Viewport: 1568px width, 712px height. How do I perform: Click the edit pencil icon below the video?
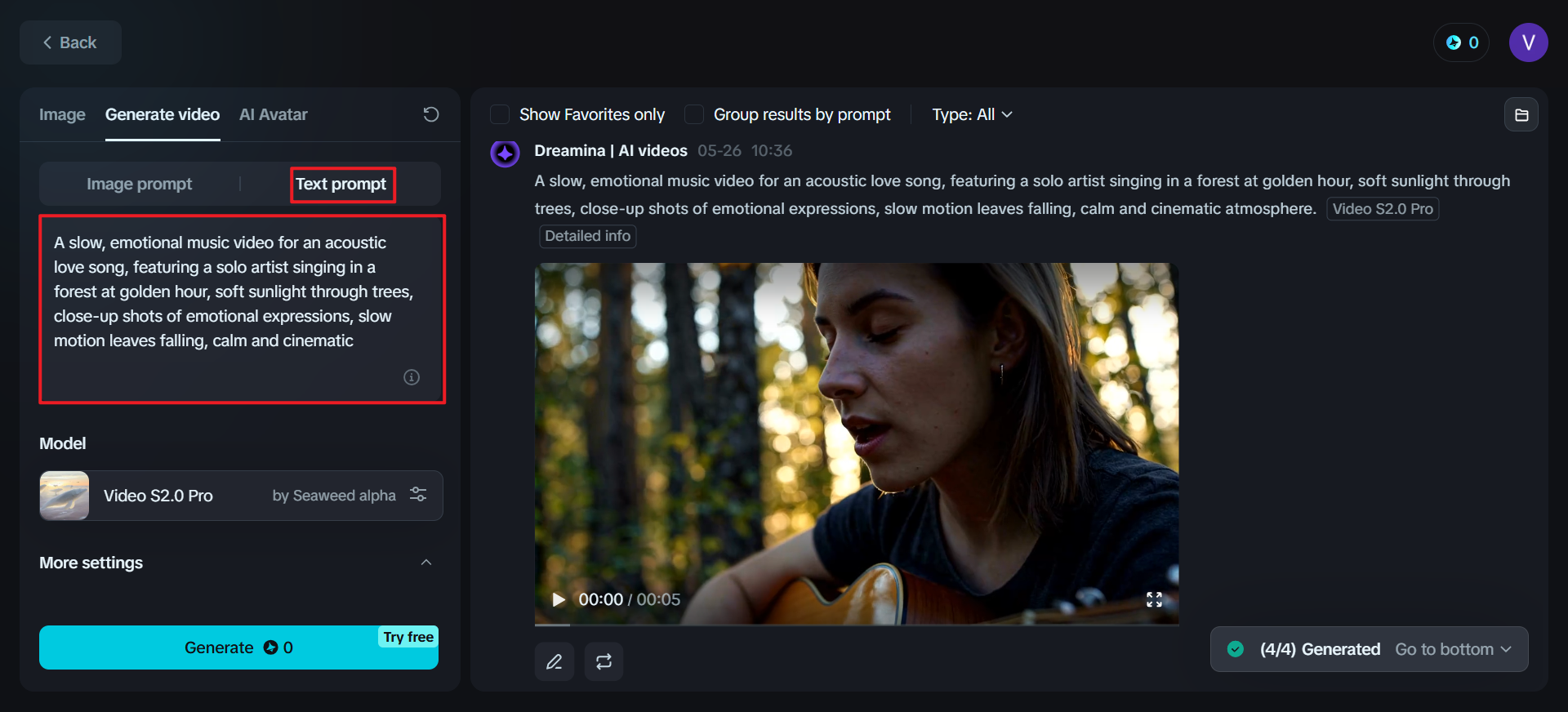point(555,661)
